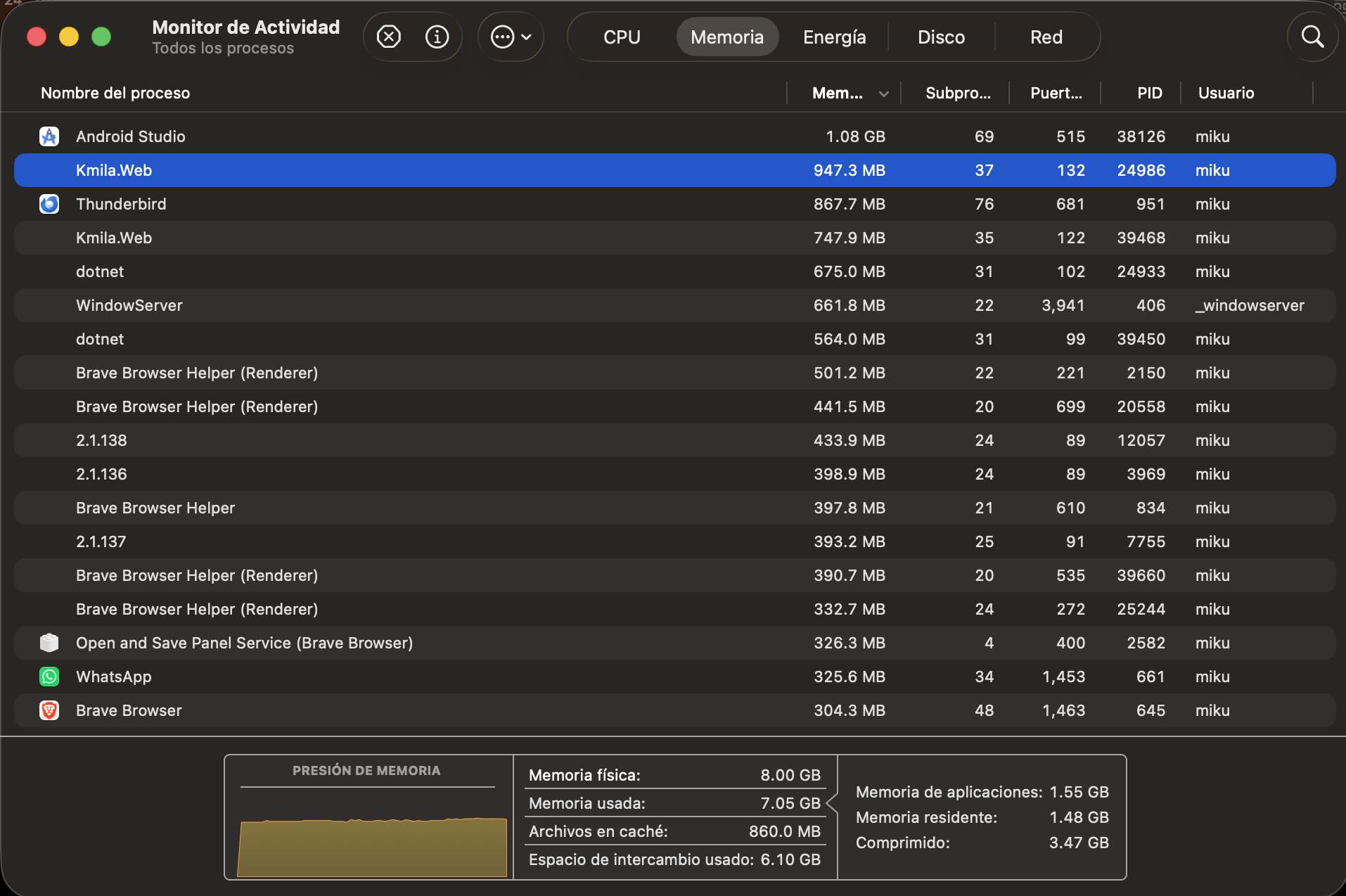Click the search magnifier icon
Screen dimensions: 1346x896
(x=1312, y=37)
